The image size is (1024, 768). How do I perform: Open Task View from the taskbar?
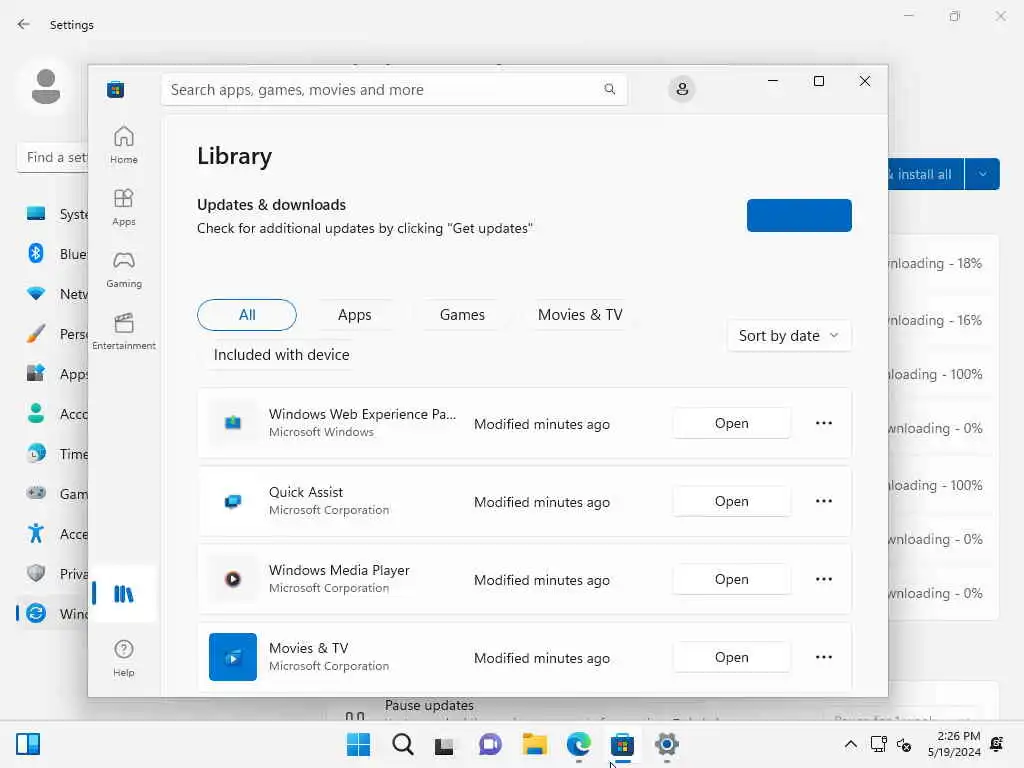pyautogui.click(x=445, y=744)
